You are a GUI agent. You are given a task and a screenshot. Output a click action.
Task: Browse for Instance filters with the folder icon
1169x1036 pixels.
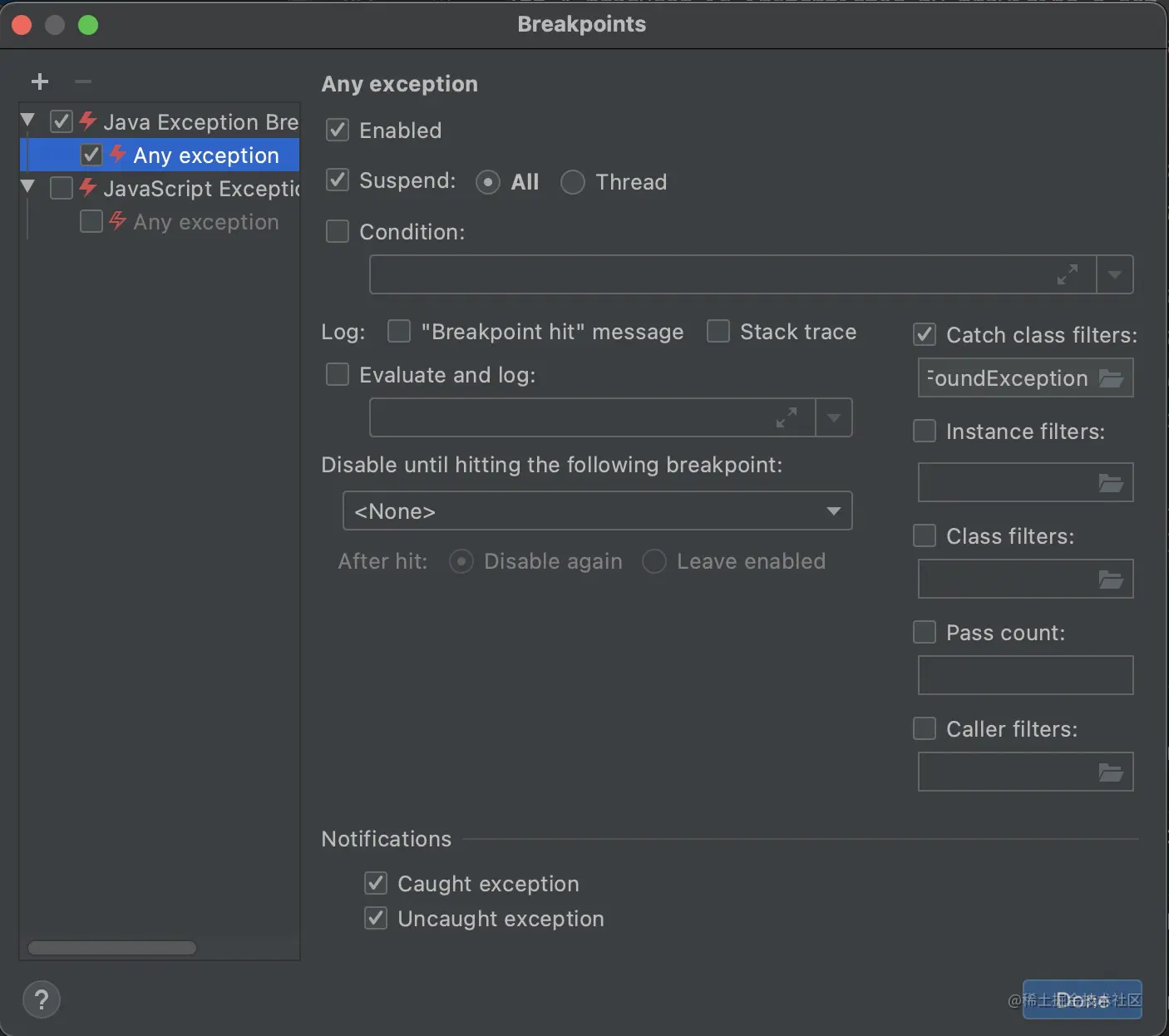(x=1112, y=482)
